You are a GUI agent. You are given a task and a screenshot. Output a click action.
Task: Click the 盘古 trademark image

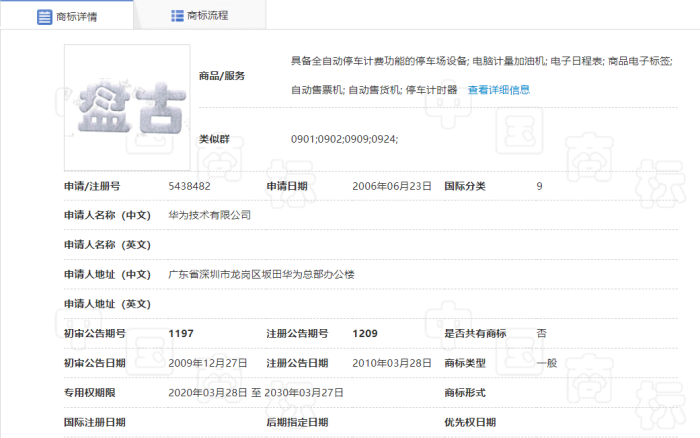(127, 107)
